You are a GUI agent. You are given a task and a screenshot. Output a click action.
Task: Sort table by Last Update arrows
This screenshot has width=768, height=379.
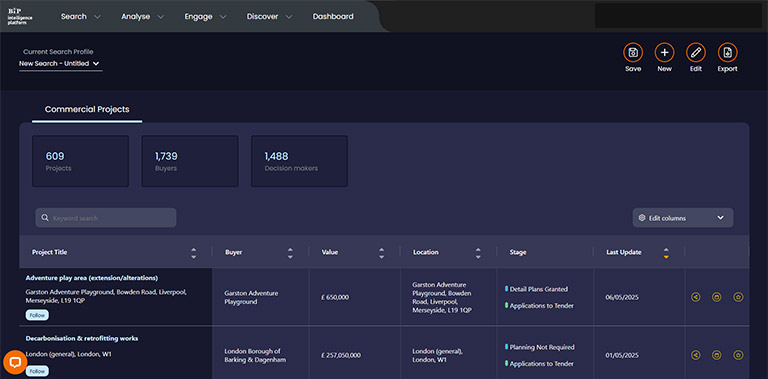(666, 253)
